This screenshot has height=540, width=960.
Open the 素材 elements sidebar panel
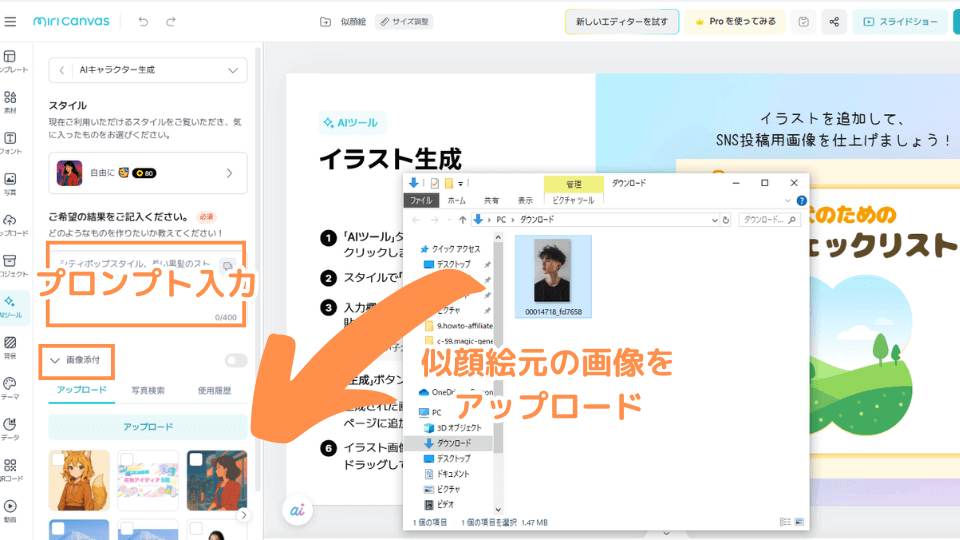(x=10, y=102)
